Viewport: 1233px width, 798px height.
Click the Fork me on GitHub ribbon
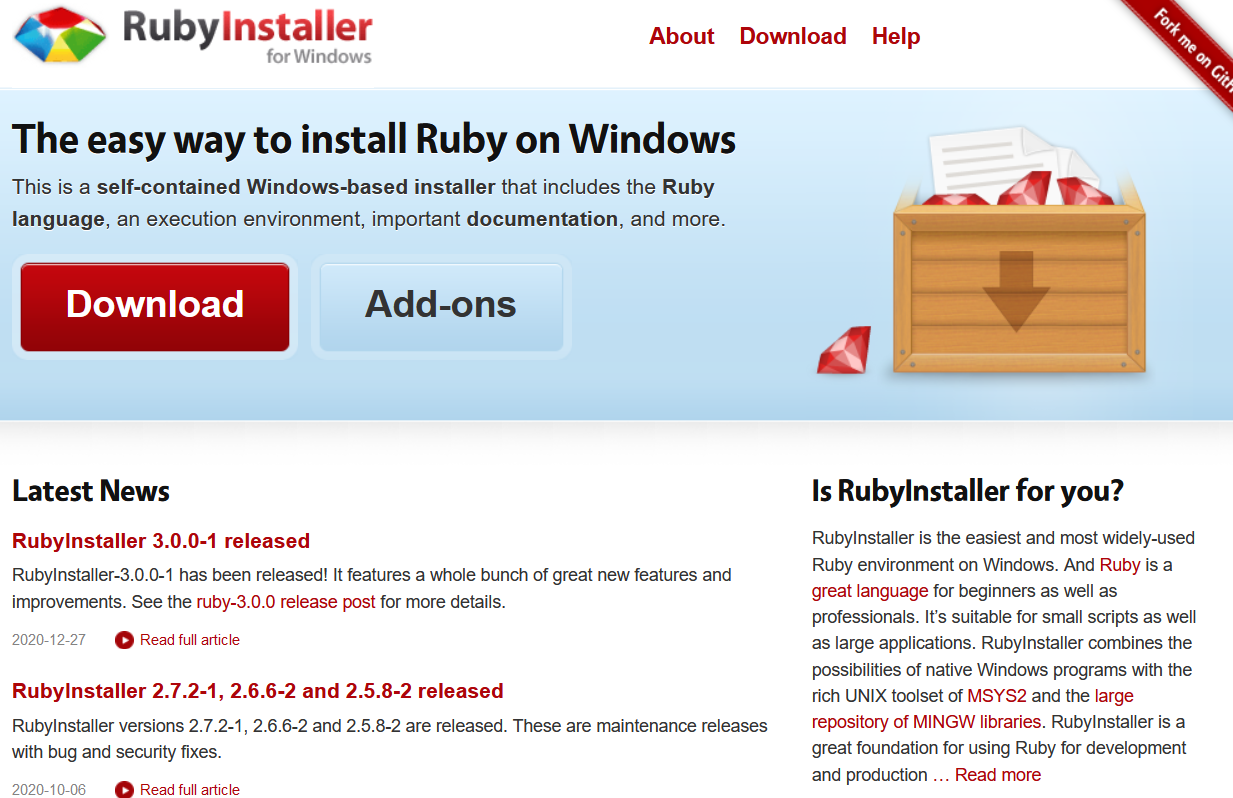click(1195, 42)
